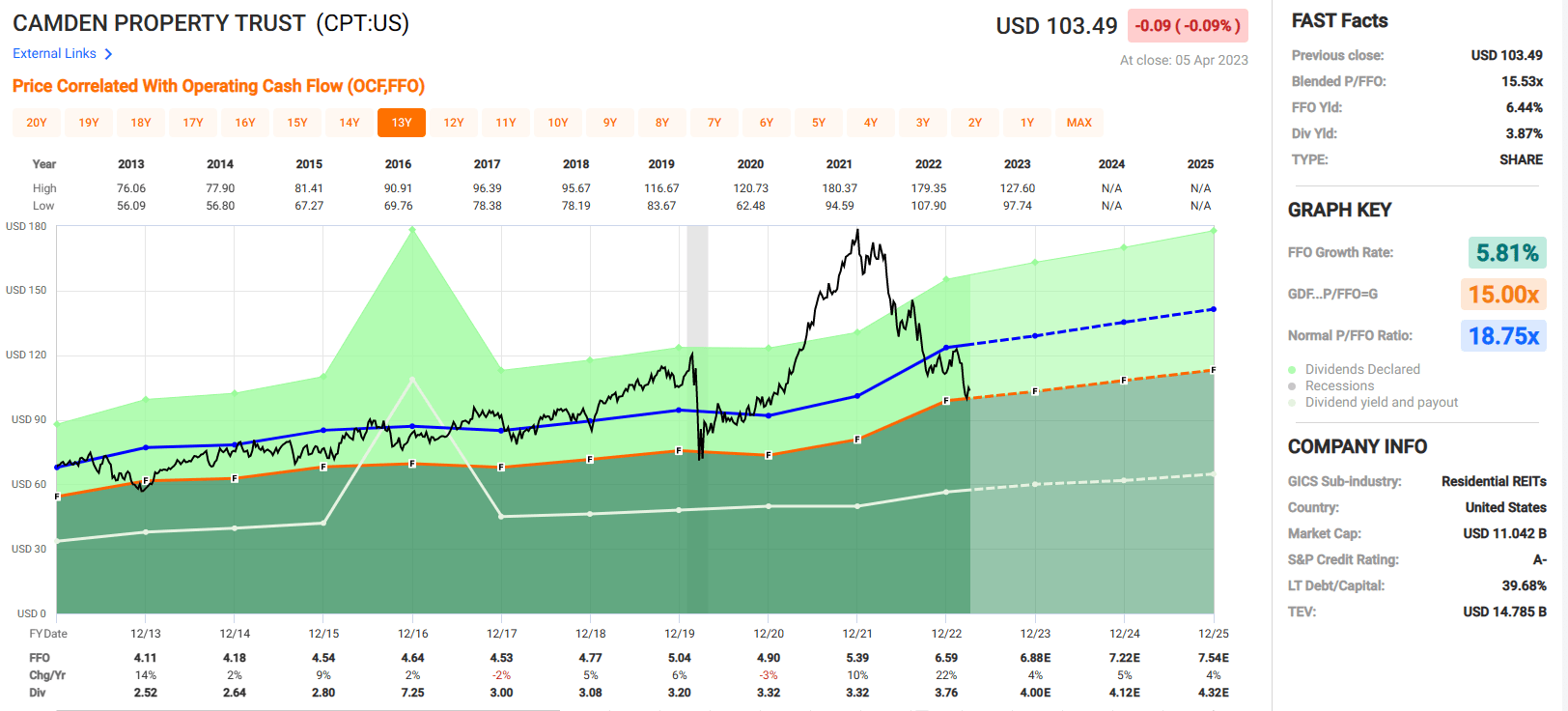Click the TYPE value SHARE
The height and width of the screenshot is (711, 1568).
(x=1521, y=159)
